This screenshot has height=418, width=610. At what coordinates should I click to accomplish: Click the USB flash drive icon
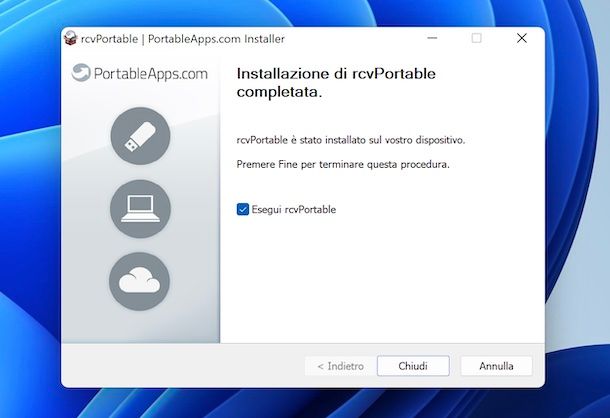140,136
